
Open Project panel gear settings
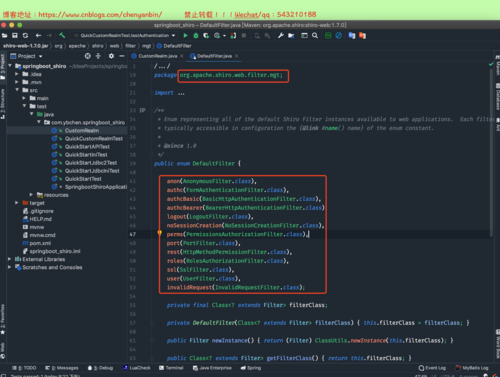(x=111, y=56)
